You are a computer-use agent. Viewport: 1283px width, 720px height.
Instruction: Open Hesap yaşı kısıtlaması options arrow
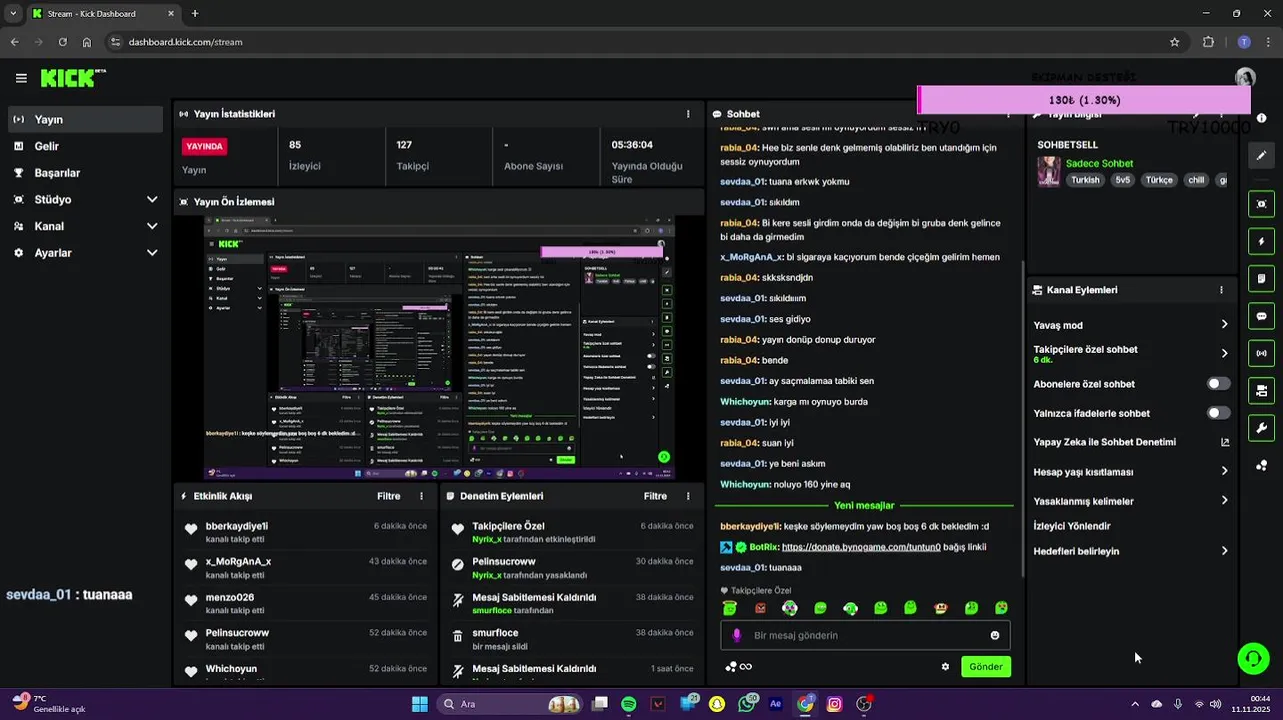(1224, 471)
